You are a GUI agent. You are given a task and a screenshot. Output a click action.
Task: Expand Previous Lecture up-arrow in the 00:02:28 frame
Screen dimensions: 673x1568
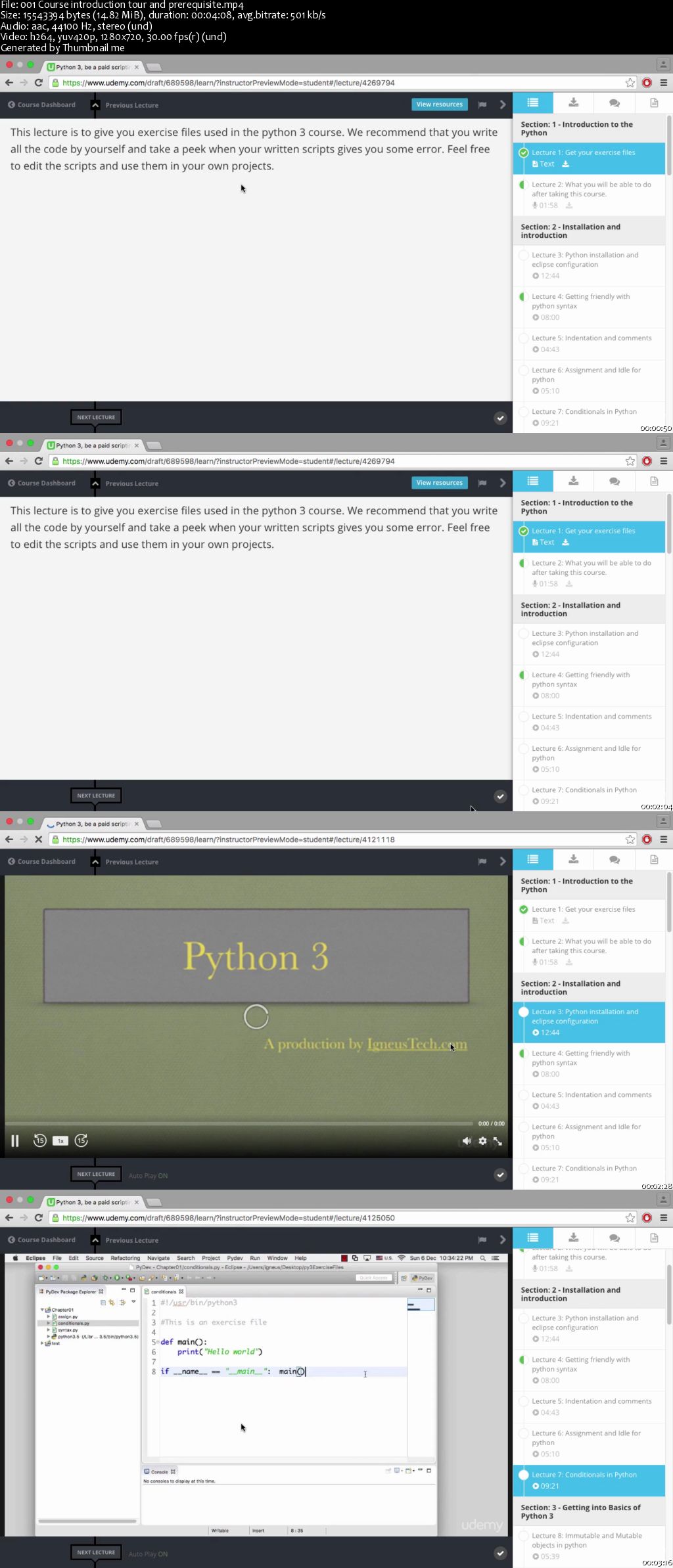95,862
